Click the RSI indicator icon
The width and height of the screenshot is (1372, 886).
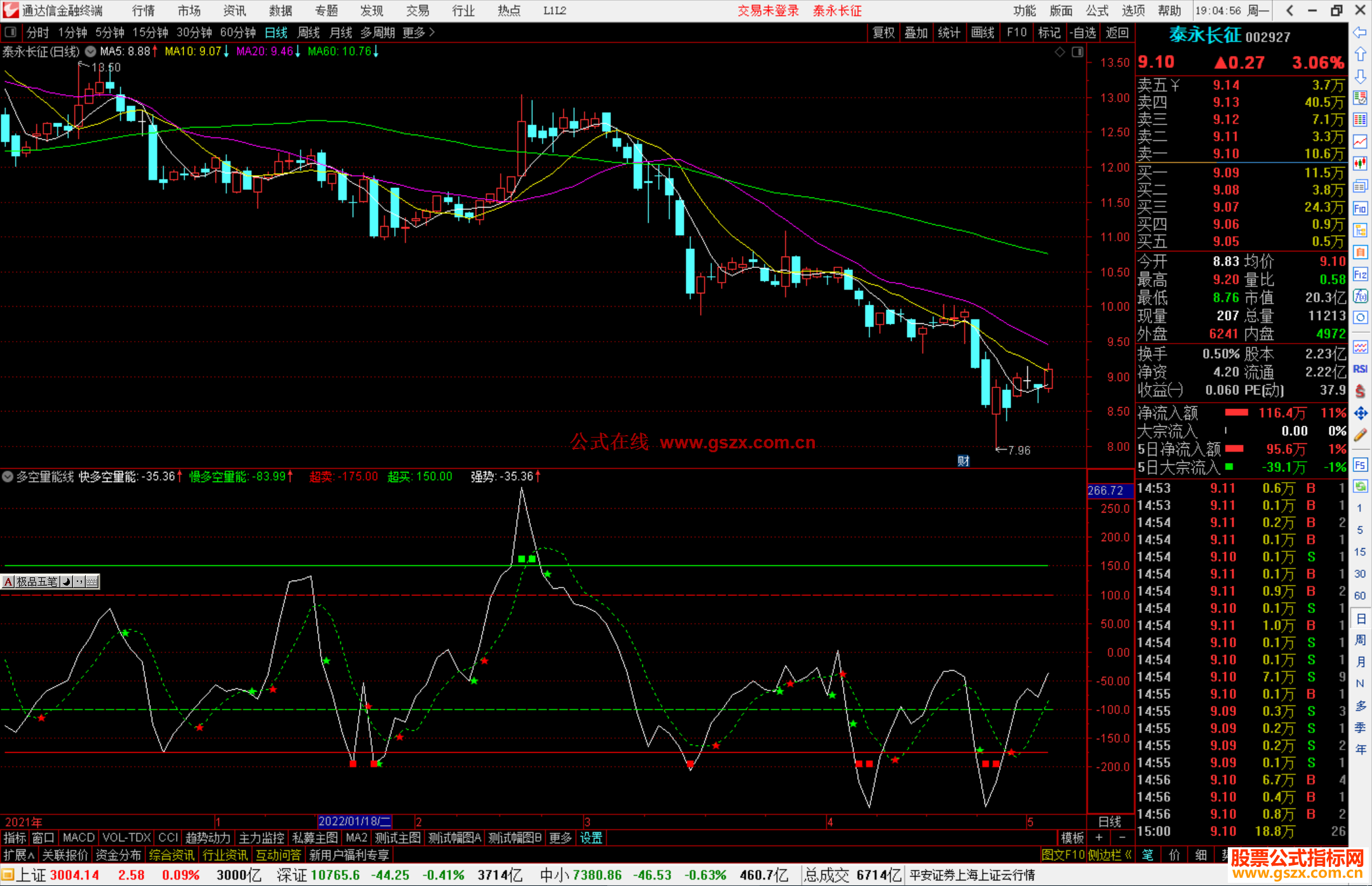pyautogui.click(x=1360, y=369)
